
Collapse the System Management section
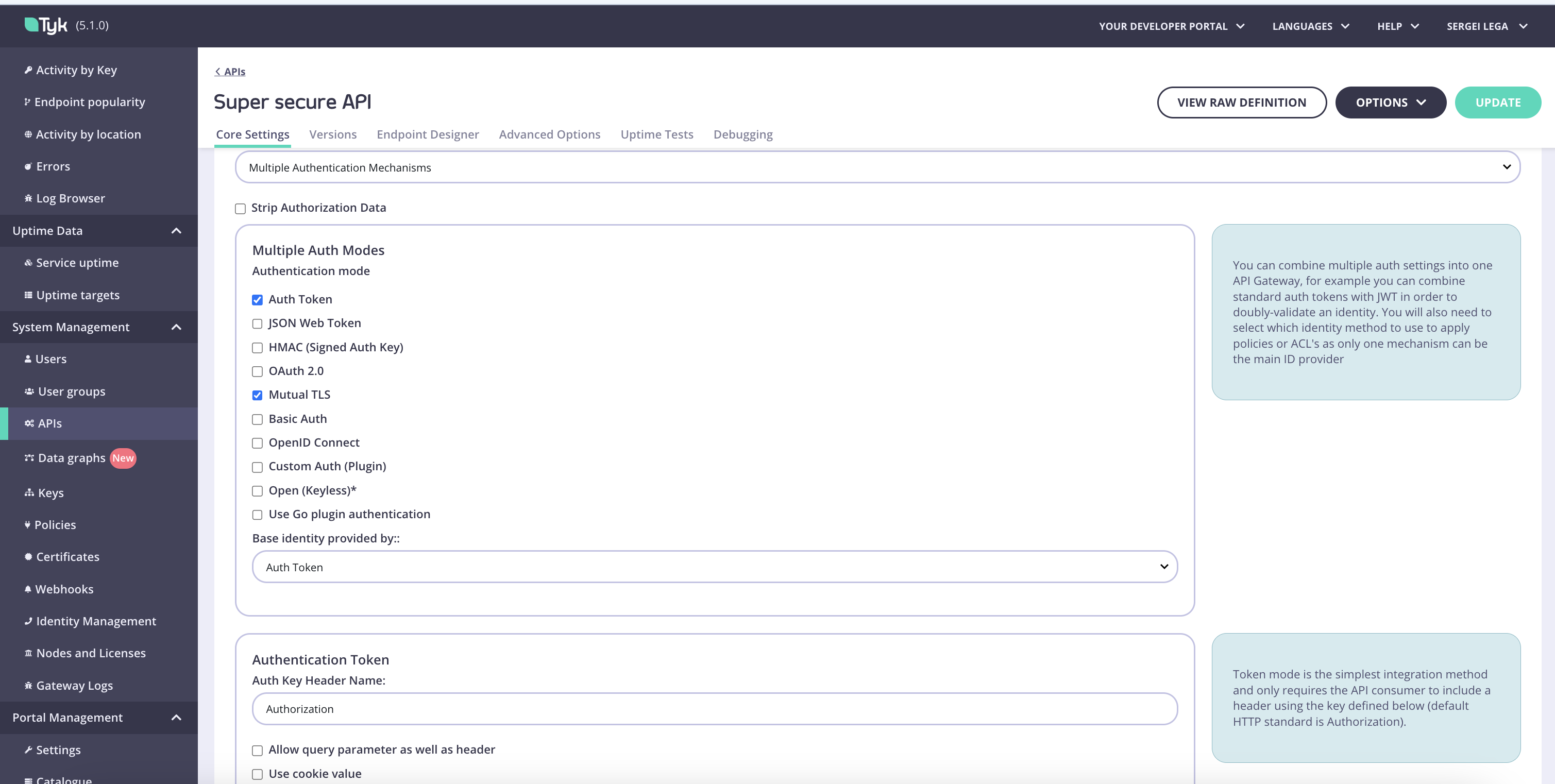tap(176, 327)
